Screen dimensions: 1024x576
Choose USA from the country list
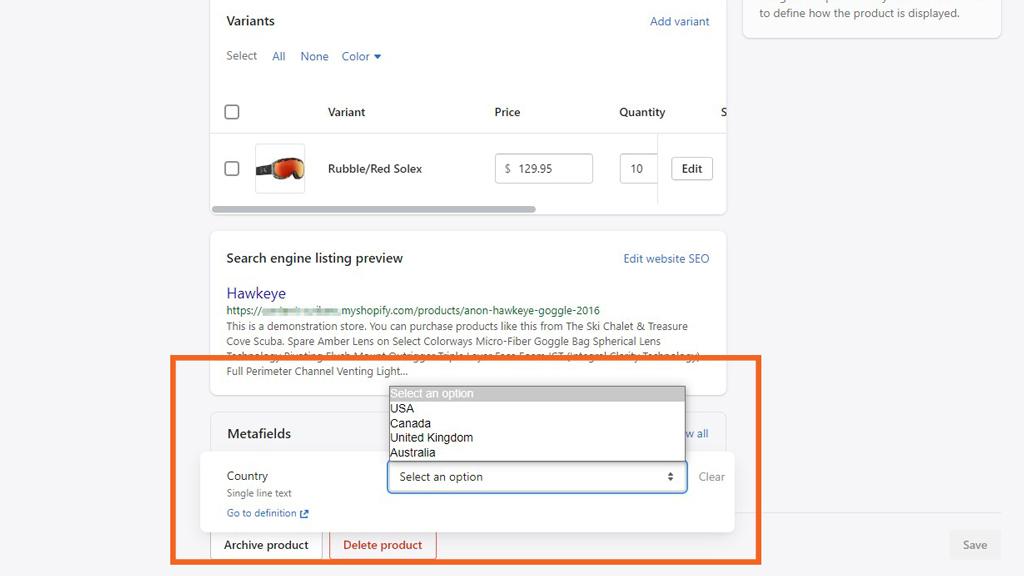click(x=402, y=408)
